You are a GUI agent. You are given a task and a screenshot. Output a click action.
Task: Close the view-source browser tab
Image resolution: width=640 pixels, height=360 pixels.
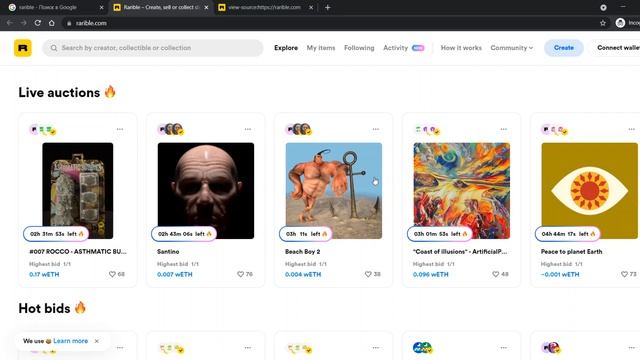click(x=311, y=7)
